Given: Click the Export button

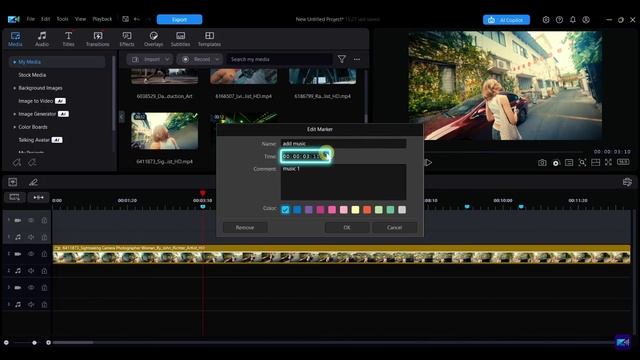Looking at the screenshot, I should click(x=179, y=20).
